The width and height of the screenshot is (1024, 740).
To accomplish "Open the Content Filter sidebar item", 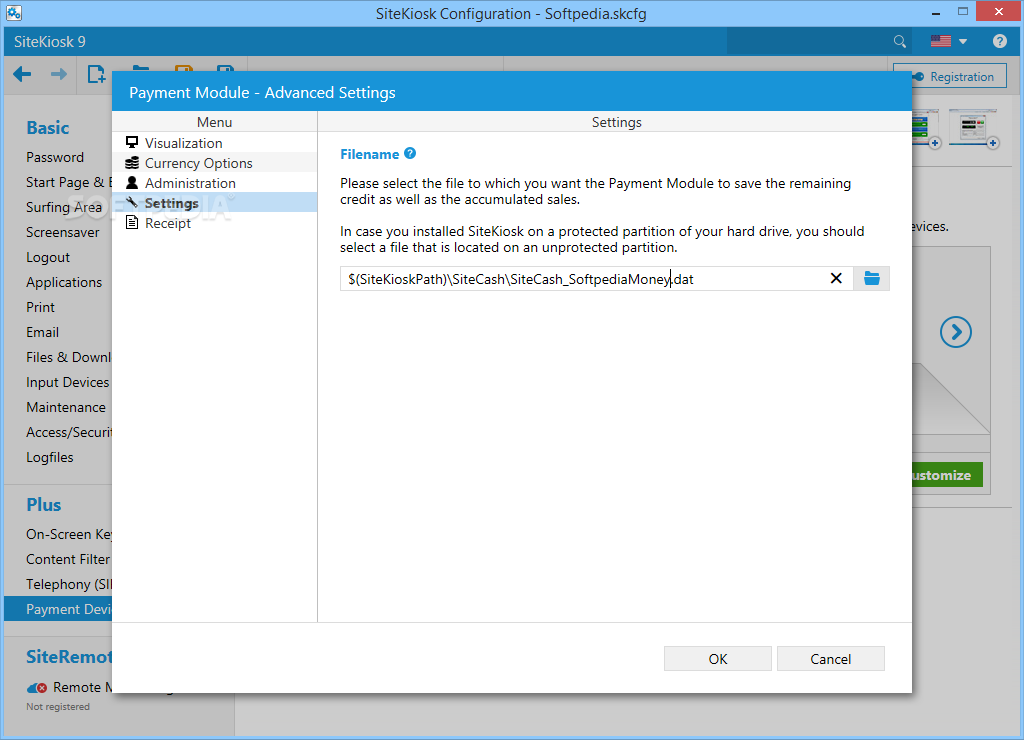I will [x=69, y=559].
